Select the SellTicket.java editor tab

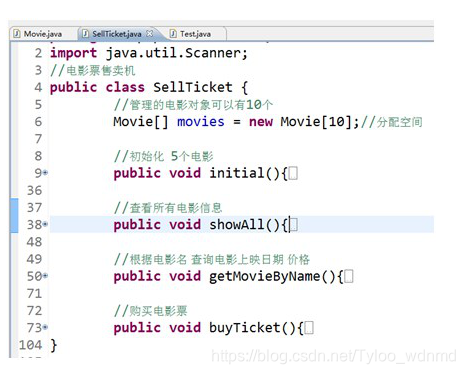pos(117,34)
